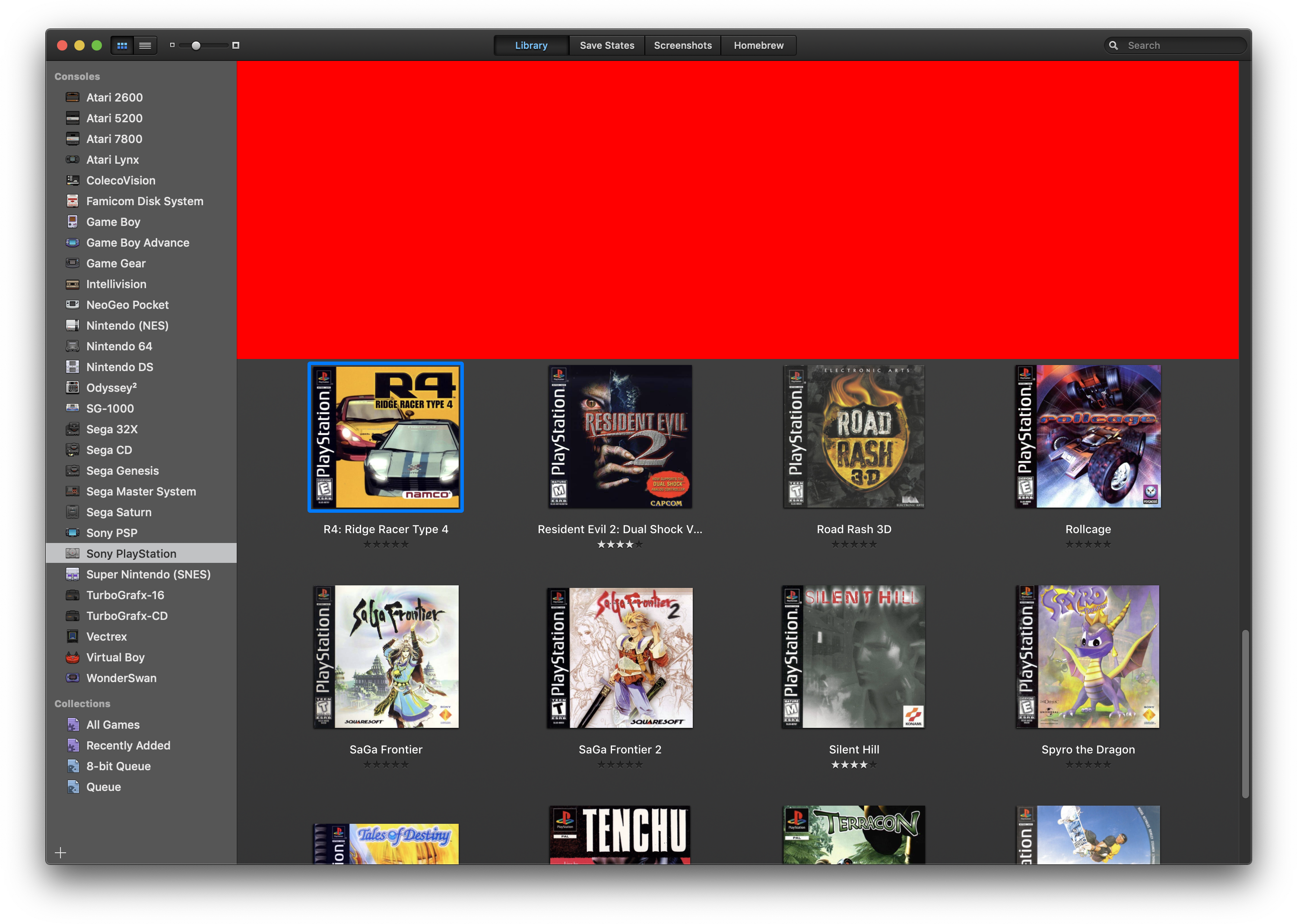Select Game Boy Advance icon

click(x=73, y=243)
